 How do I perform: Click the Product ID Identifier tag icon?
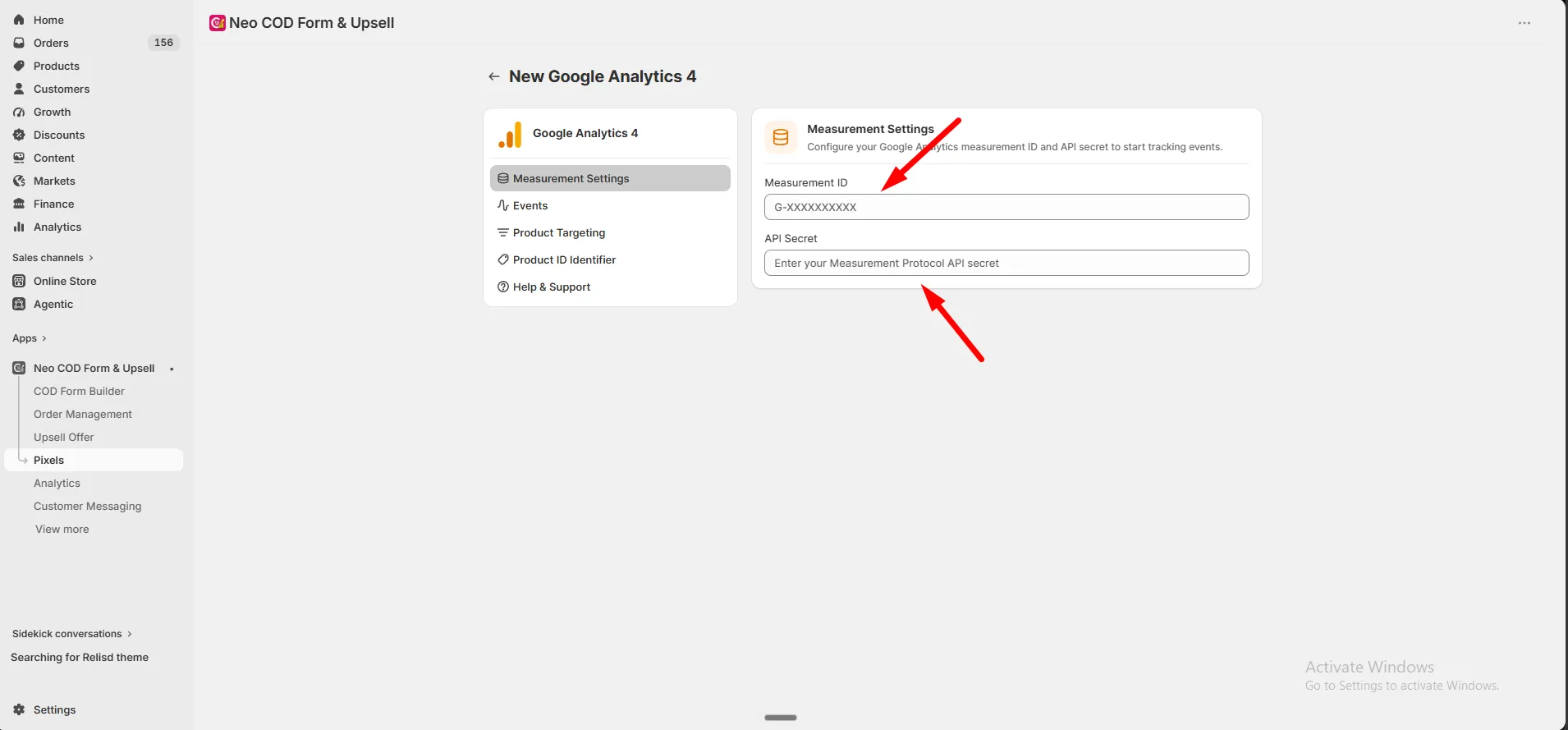(503, 259)
